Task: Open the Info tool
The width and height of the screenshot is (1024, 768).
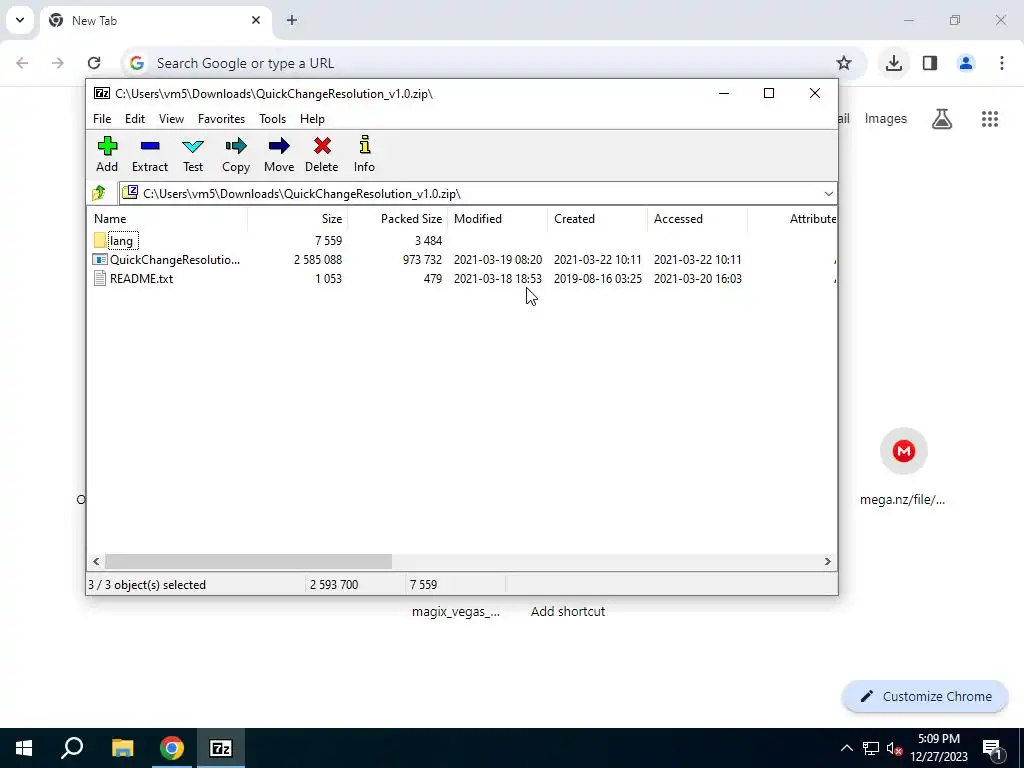Action: pyautogui.click(x=364, y=154)
